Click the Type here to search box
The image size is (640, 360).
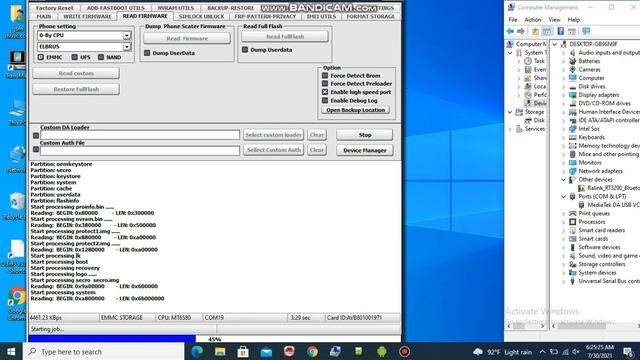point(104,351)
